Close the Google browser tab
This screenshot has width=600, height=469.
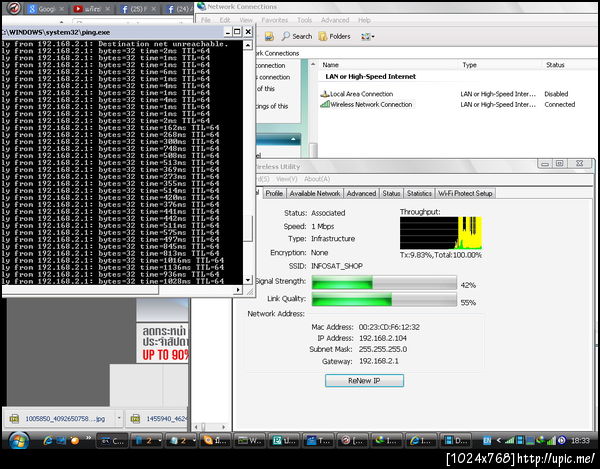tap(61, 8)
